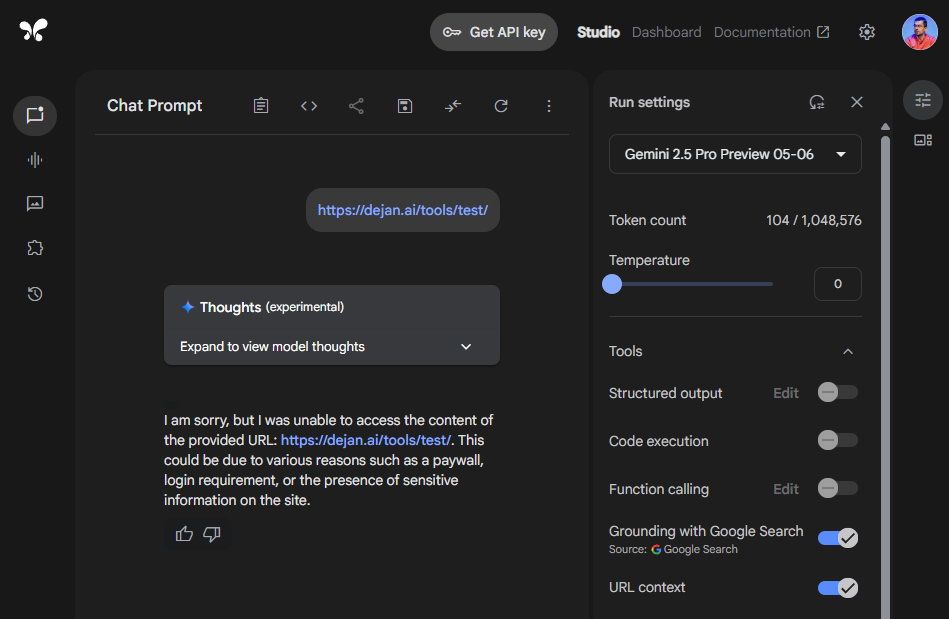Reset run settings to default icon
Screen dimensions: 949x619
coord(817,102)
